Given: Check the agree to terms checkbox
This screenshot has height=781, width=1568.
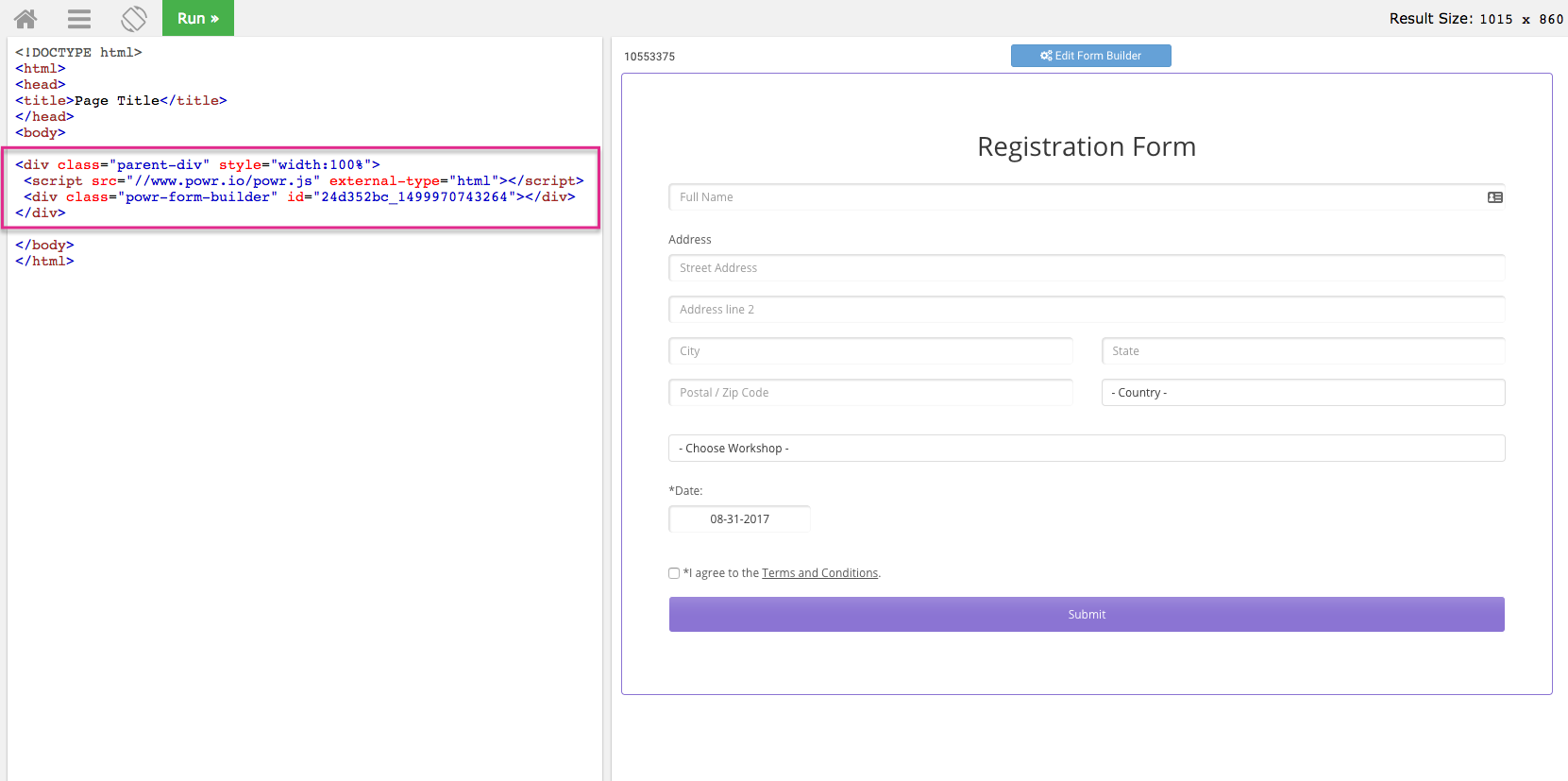Looking at the screenshot, I should coord(674,573).
